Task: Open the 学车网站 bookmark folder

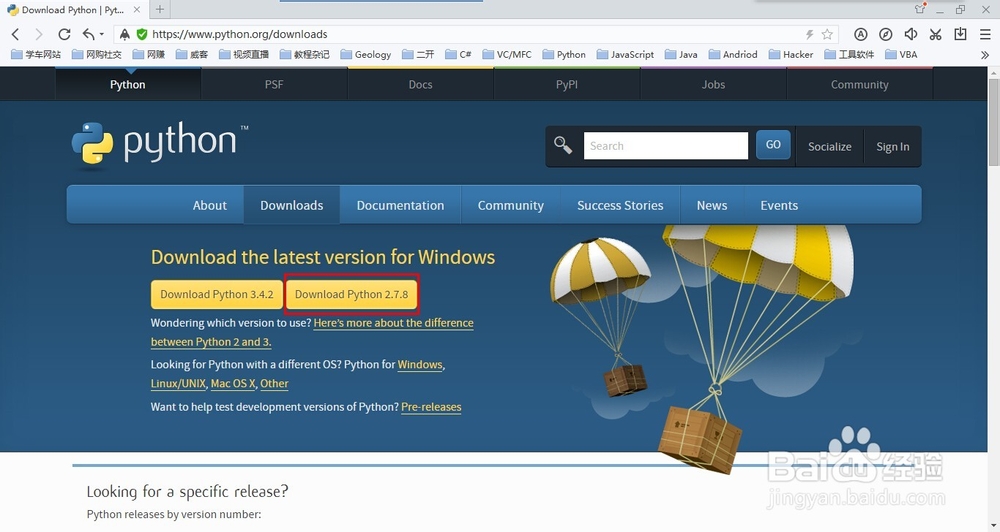Action: click(x=36, y=55)
